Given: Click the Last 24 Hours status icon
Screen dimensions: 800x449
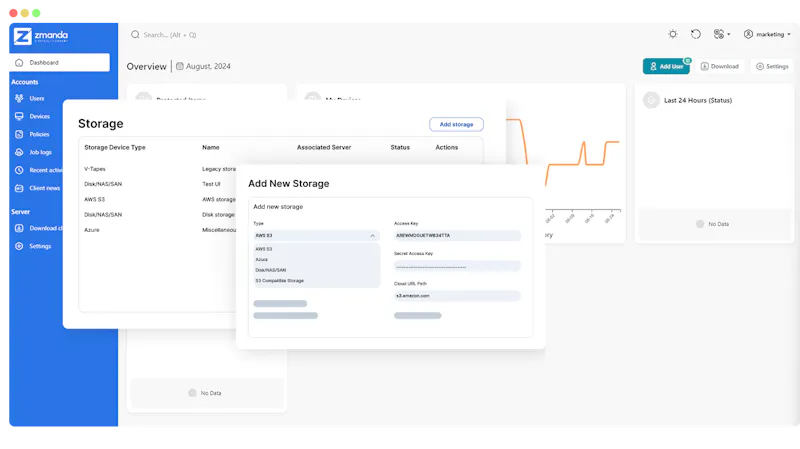Looking at the screenshot, I should tap(651, 100).
